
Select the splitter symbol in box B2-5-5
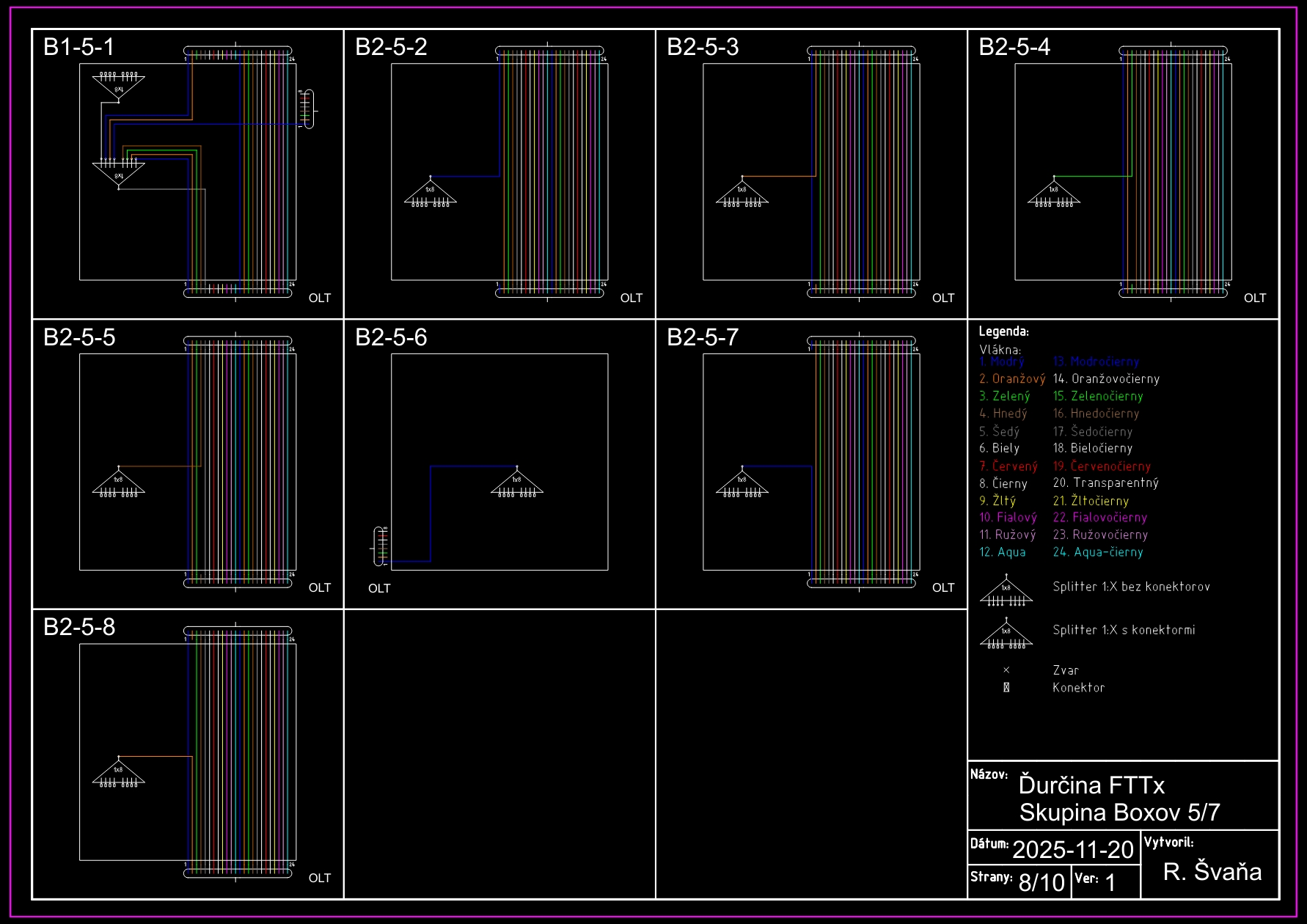tap(119, 483)
